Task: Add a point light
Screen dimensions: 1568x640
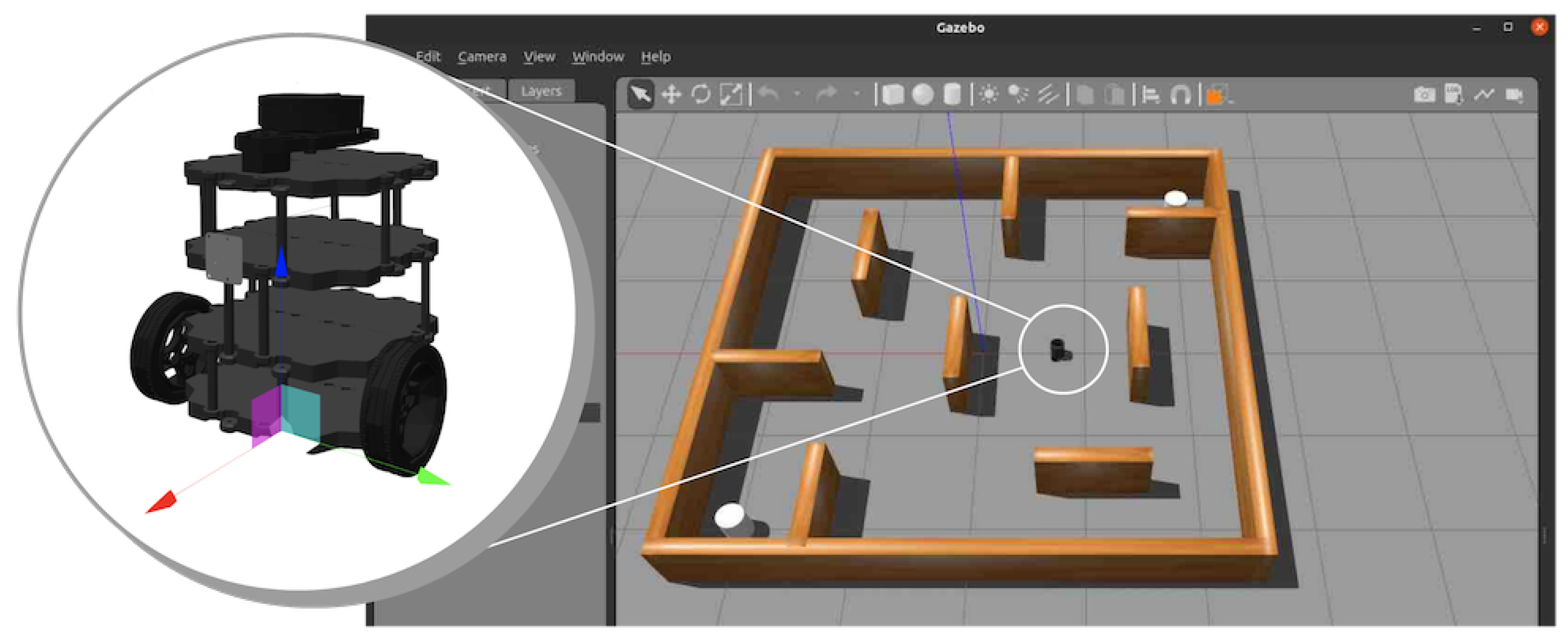Action: [988, 95]
